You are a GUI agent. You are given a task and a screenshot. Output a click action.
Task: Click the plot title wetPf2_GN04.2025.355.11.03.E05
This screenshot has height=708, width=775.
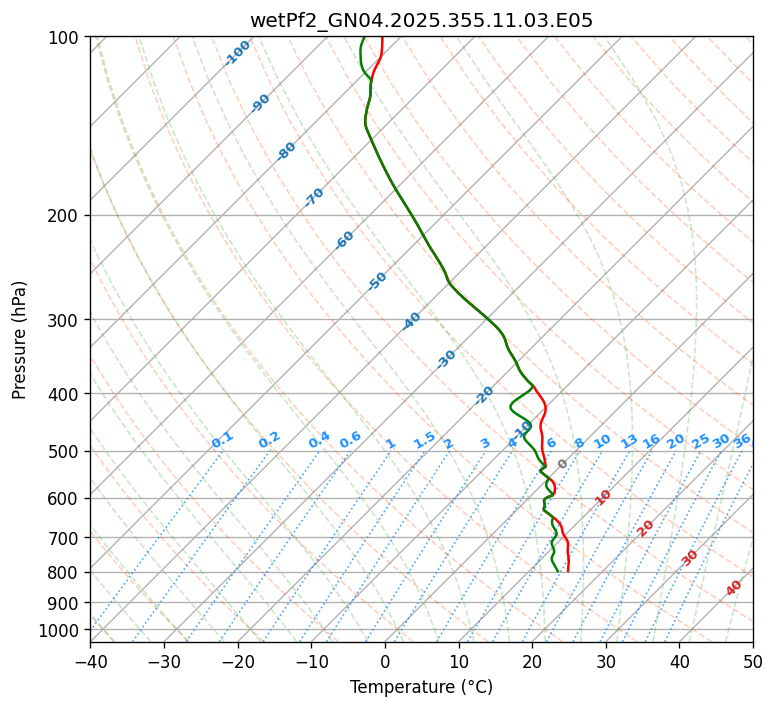pyautogui.click(x=421, y=20)
